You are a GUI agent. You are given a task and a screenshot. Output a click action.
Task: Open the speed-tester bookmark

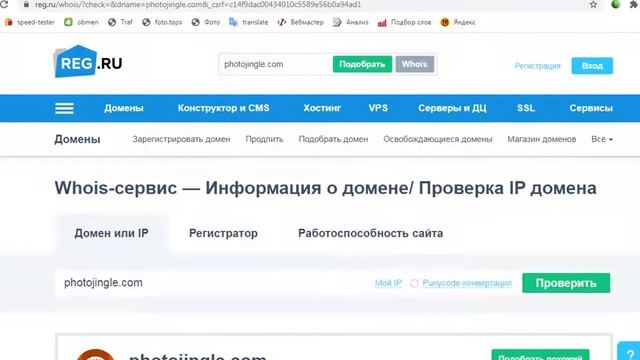(29, 22)
